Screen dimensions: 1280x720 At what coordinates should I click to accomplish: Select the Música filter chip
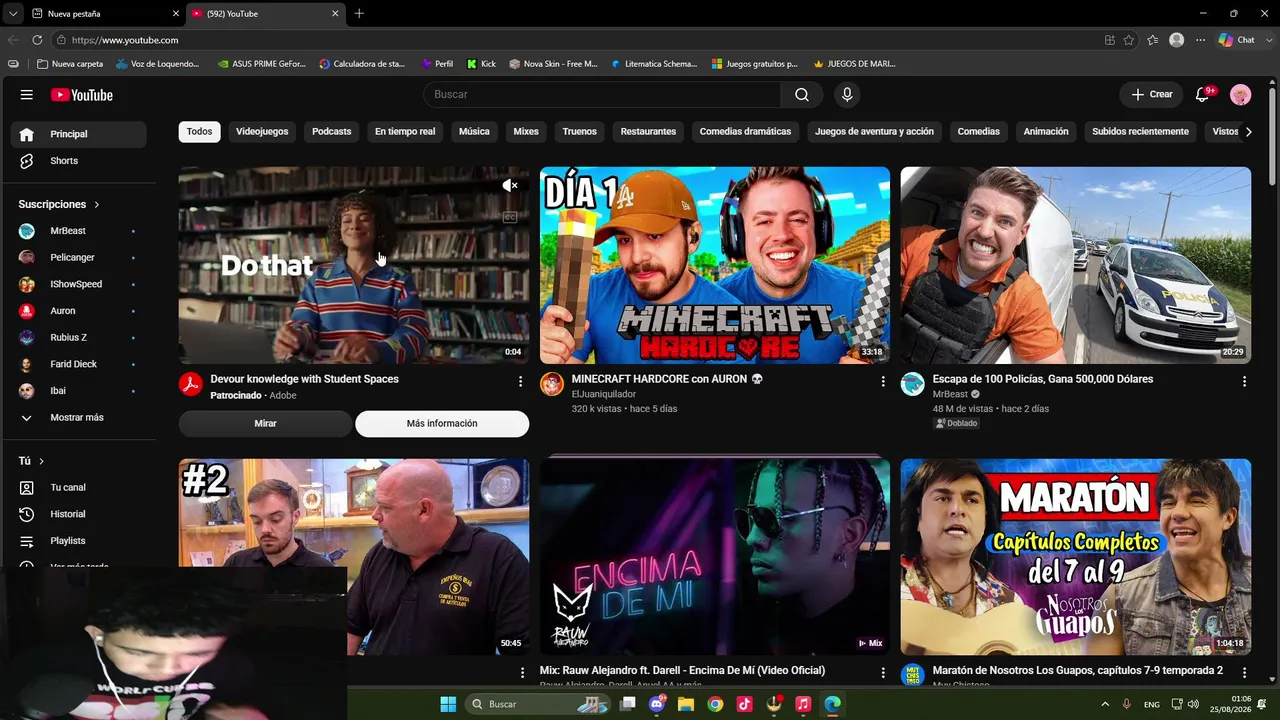pos(474,132)
